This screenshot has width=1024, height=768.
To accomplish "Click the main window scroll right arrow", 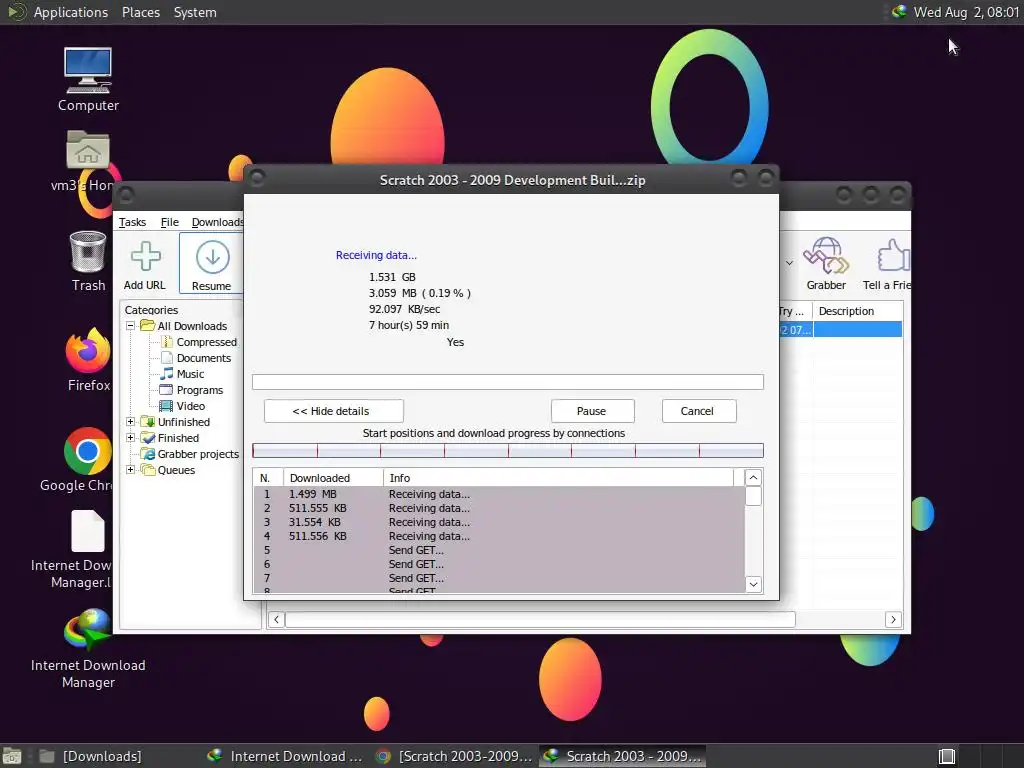I will point(893,619).
